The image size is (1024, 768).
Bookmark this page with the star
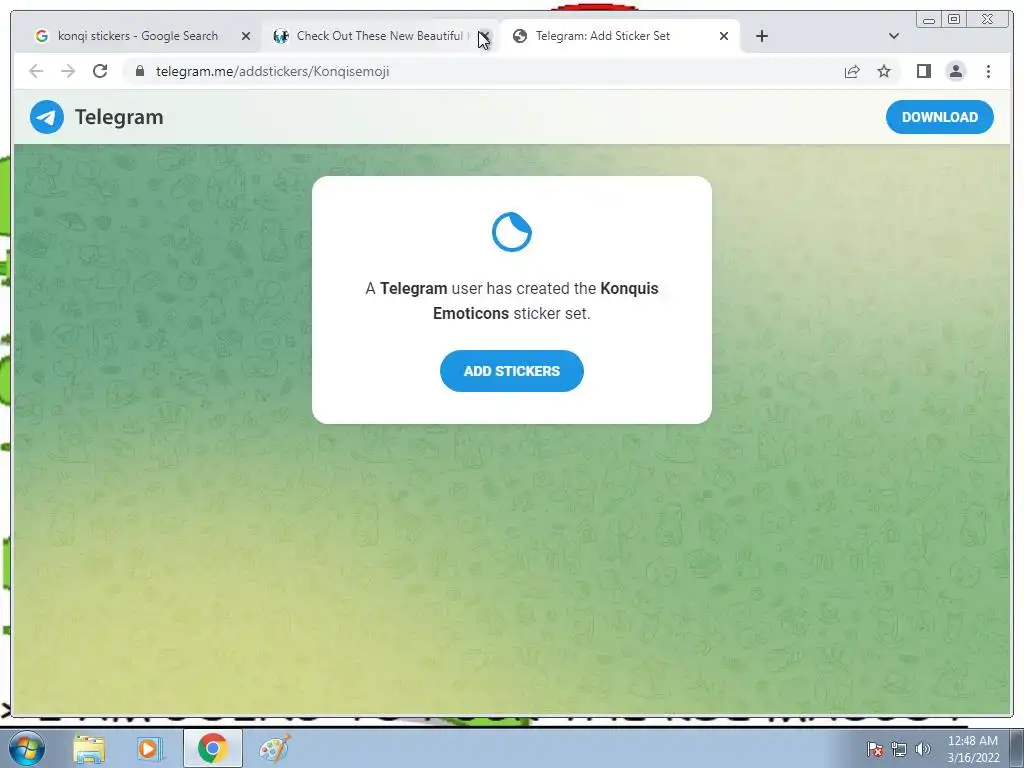pyautogui.click(x=884, y=71)
